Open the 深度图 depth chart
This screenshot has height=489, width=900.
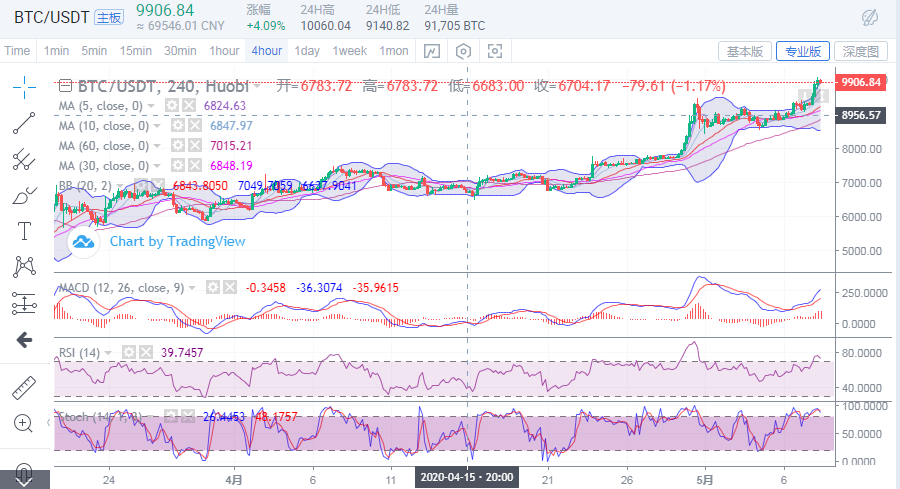pyautogui.click(x=860, y=51)
